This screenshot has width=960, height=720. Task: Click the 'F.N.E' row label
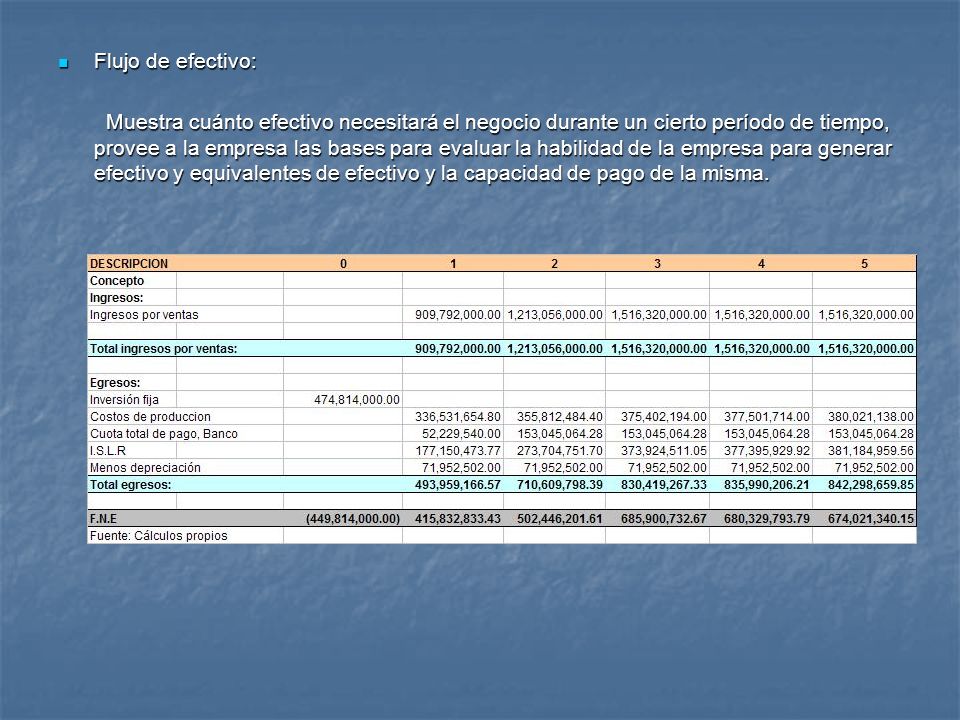coord(103,519)
